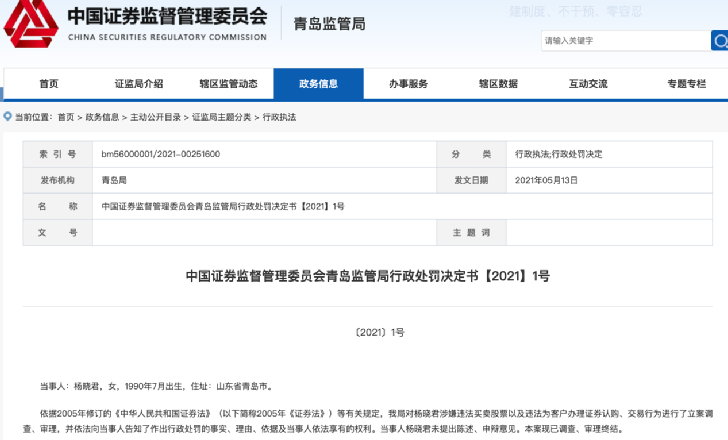
Task: Select the 政务信息 navigation tab
Action: click(x=318, y=84)
